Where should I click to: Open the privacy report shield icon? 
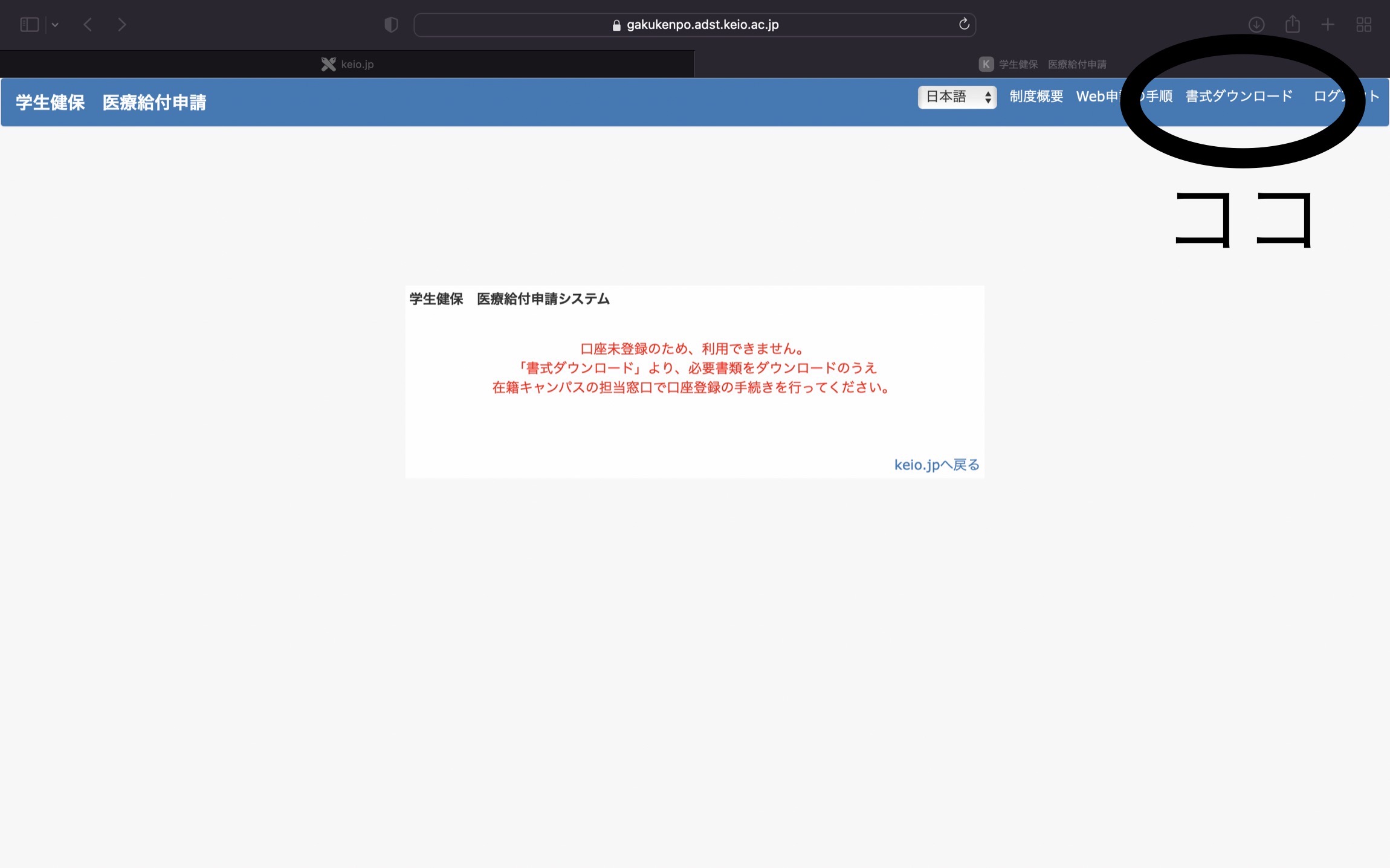tap(391, 25)
